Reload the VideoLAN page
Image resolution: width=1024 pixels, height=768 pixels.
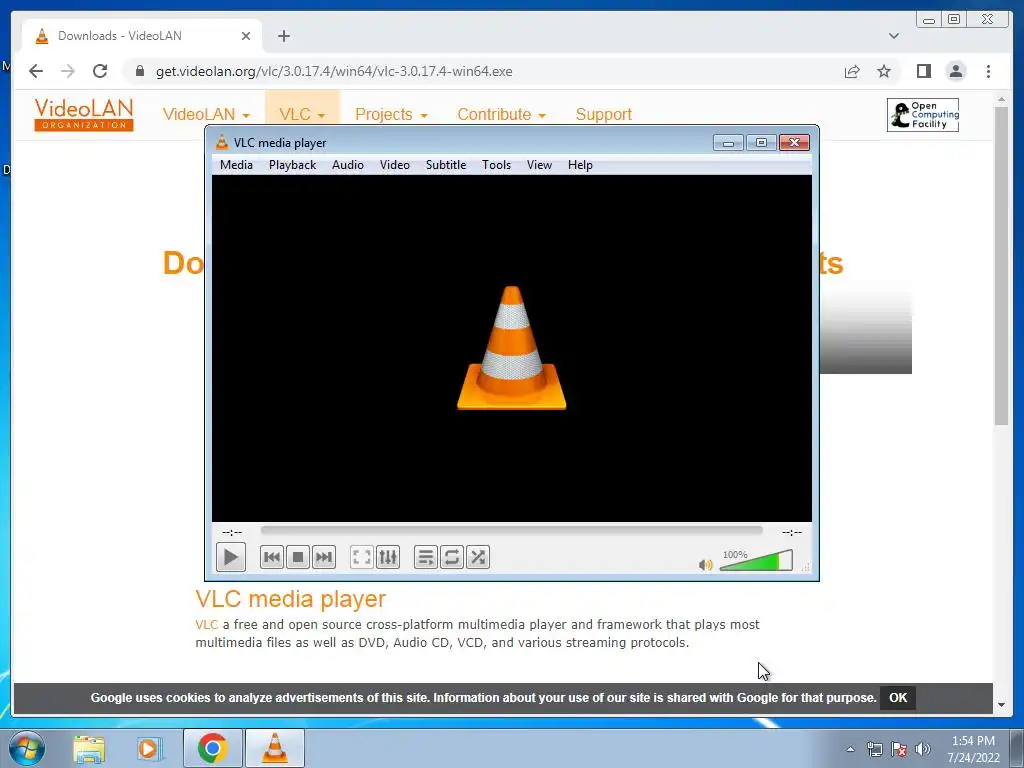100,71
